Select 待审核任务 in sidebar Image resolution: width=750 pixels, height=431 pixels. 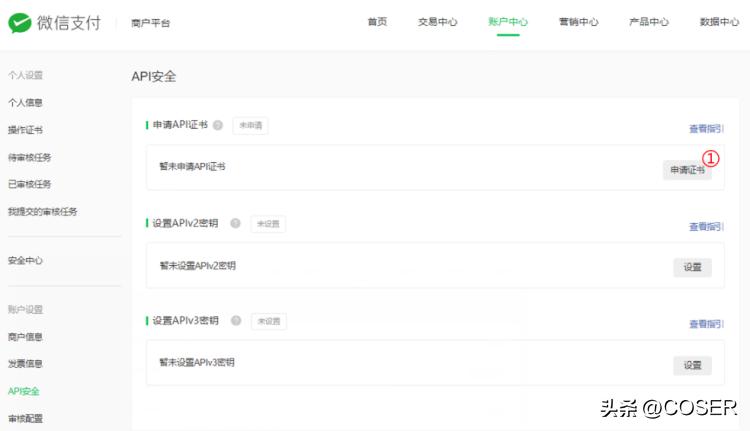30,157
